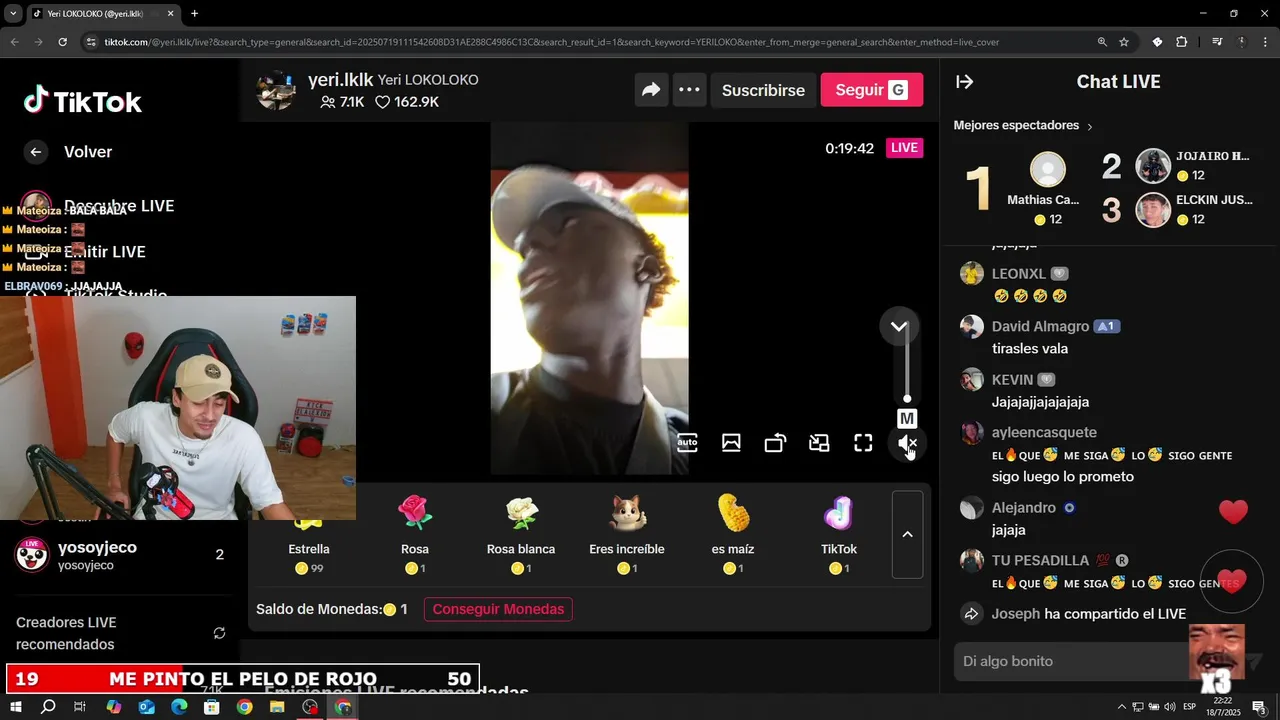Viewport: 1280px width, 720px height.
Task: Tap the floating heart like button
Action: point(1232,581)
